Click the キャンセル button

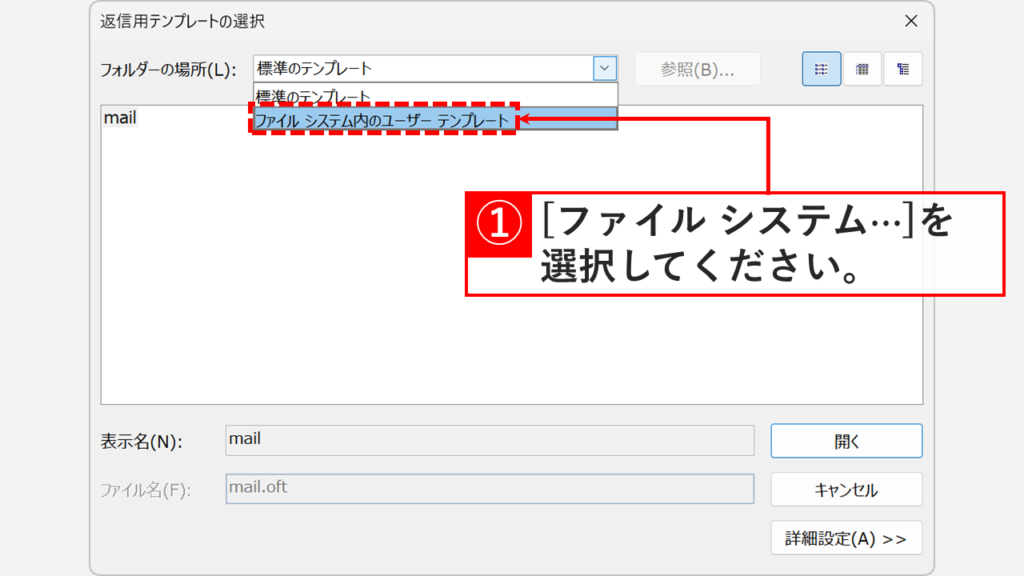[845, 489]
